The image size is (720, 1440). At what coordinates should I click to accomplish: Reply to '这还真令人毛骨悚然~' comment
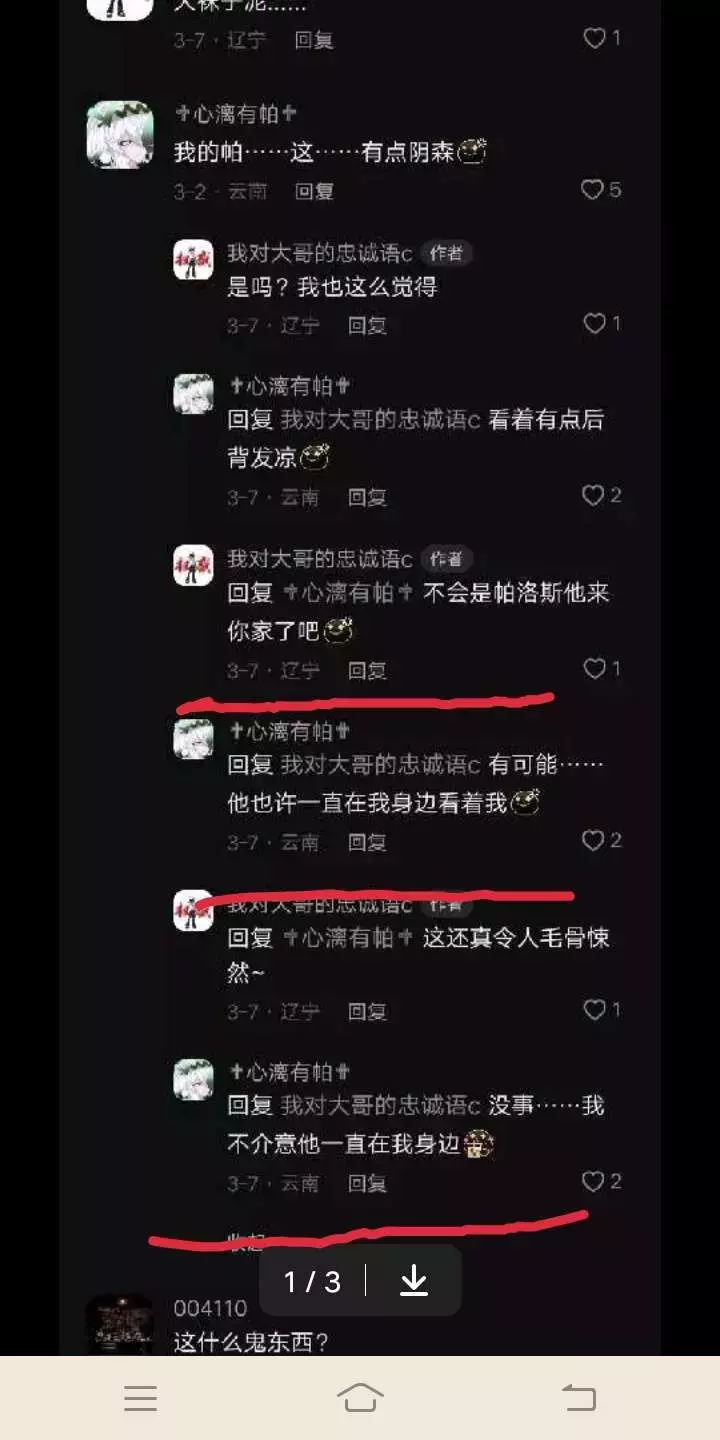pyautogui.click(x=367, y=1012)
